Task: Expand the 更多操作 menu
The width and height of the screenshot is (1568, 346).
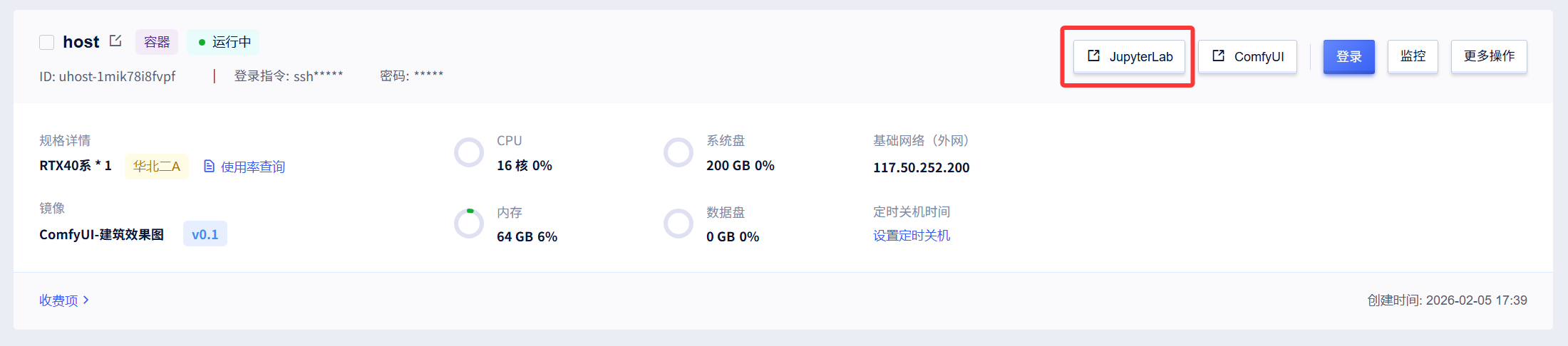Action: pos(1489,57)
